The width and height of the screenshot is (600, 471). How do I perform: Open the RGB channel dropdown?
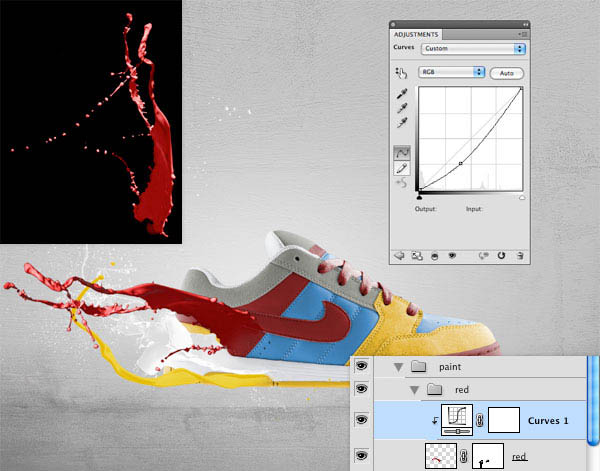pos(452,72)
